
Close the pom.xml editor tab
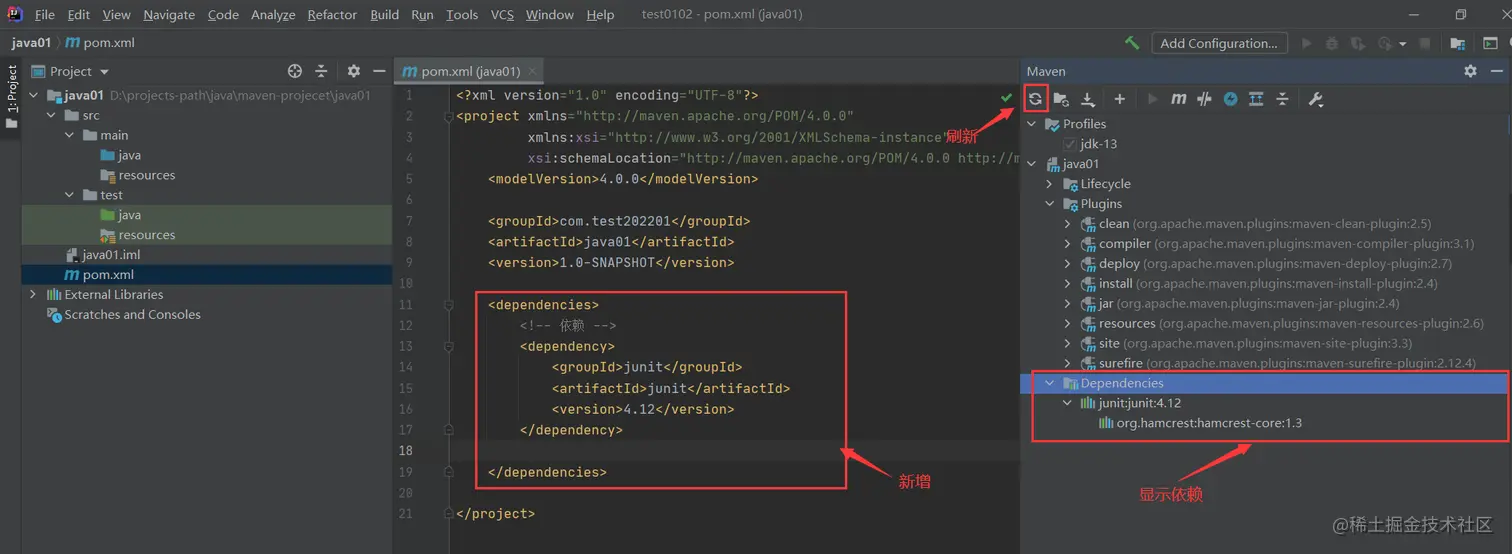click(533, 71)
